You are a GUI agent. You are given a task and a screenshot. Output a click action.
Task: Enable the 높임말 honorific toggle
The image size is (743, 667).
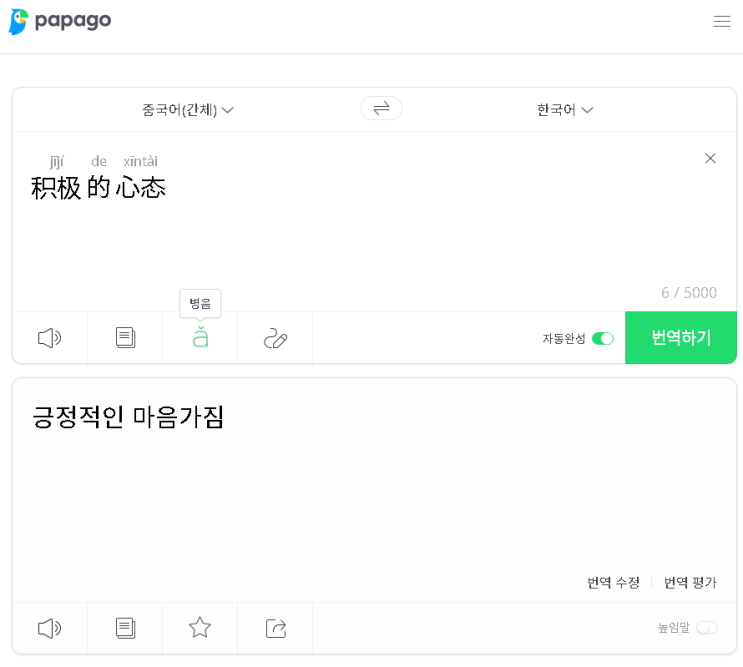[x=707, y=628]
